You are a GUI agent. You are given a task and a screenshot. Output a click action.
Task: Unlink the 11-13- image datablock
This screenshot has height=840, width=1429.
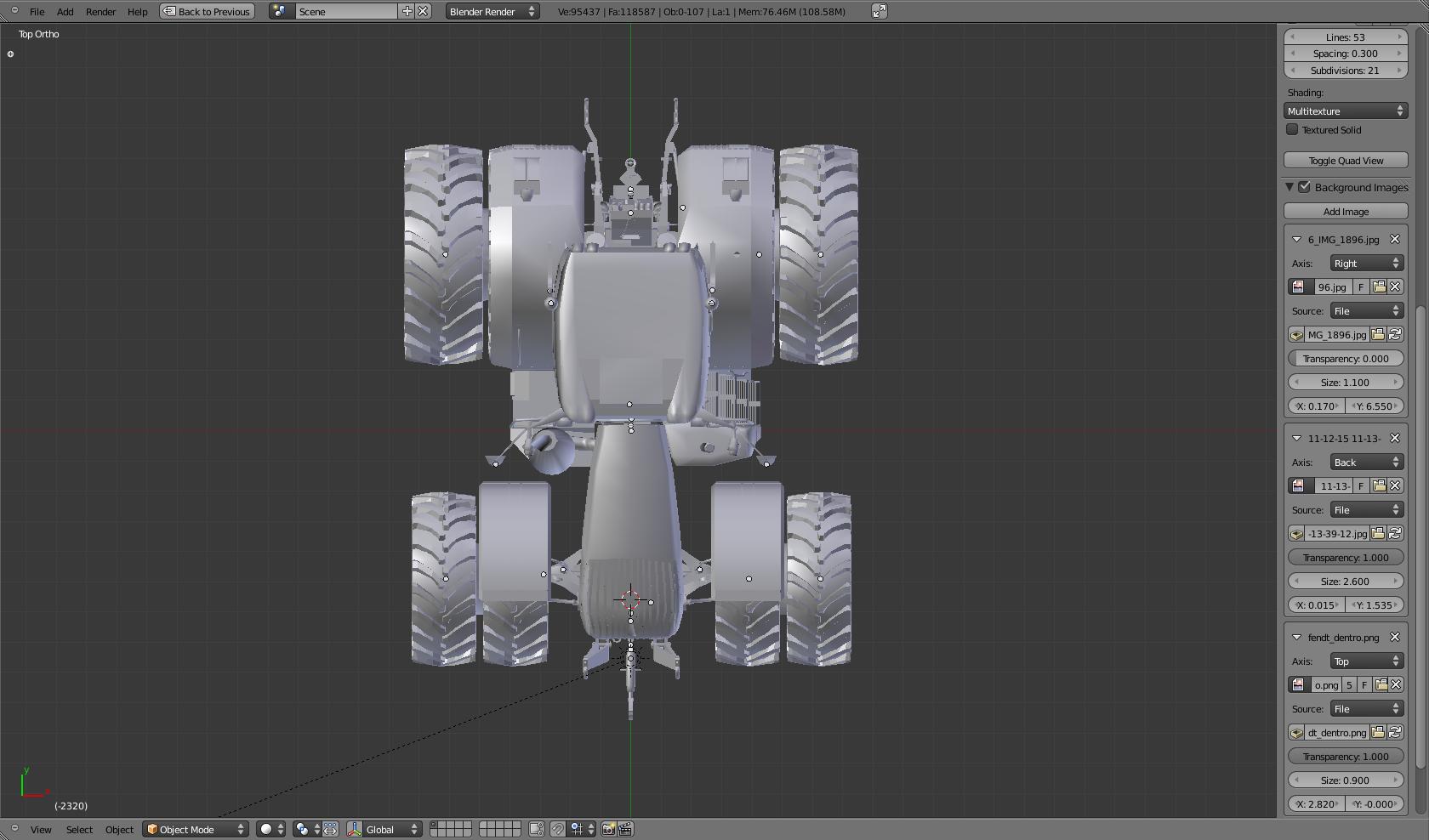pyautogui.click(x=1395, y=486)
